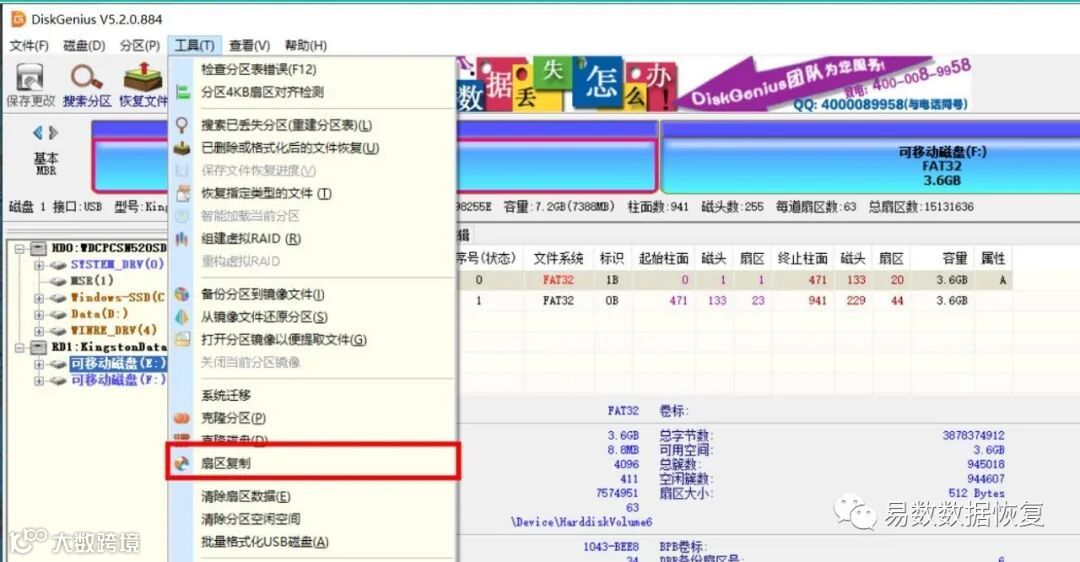The image size is (1080, 562).
Task: Open the 查看(V) menu
Action: coord(249,45)
